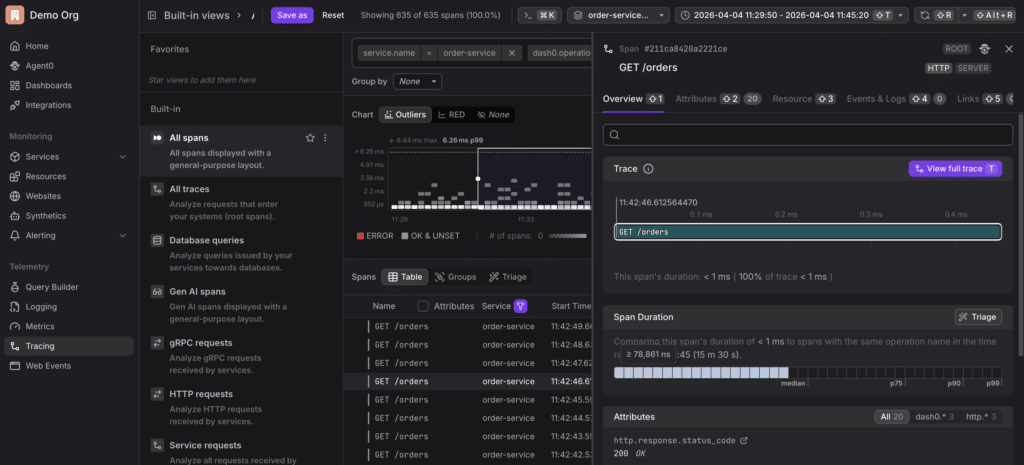The image size is (1024, 465).
Task: Switch chart mode to RED
Action: pos(450,115)
